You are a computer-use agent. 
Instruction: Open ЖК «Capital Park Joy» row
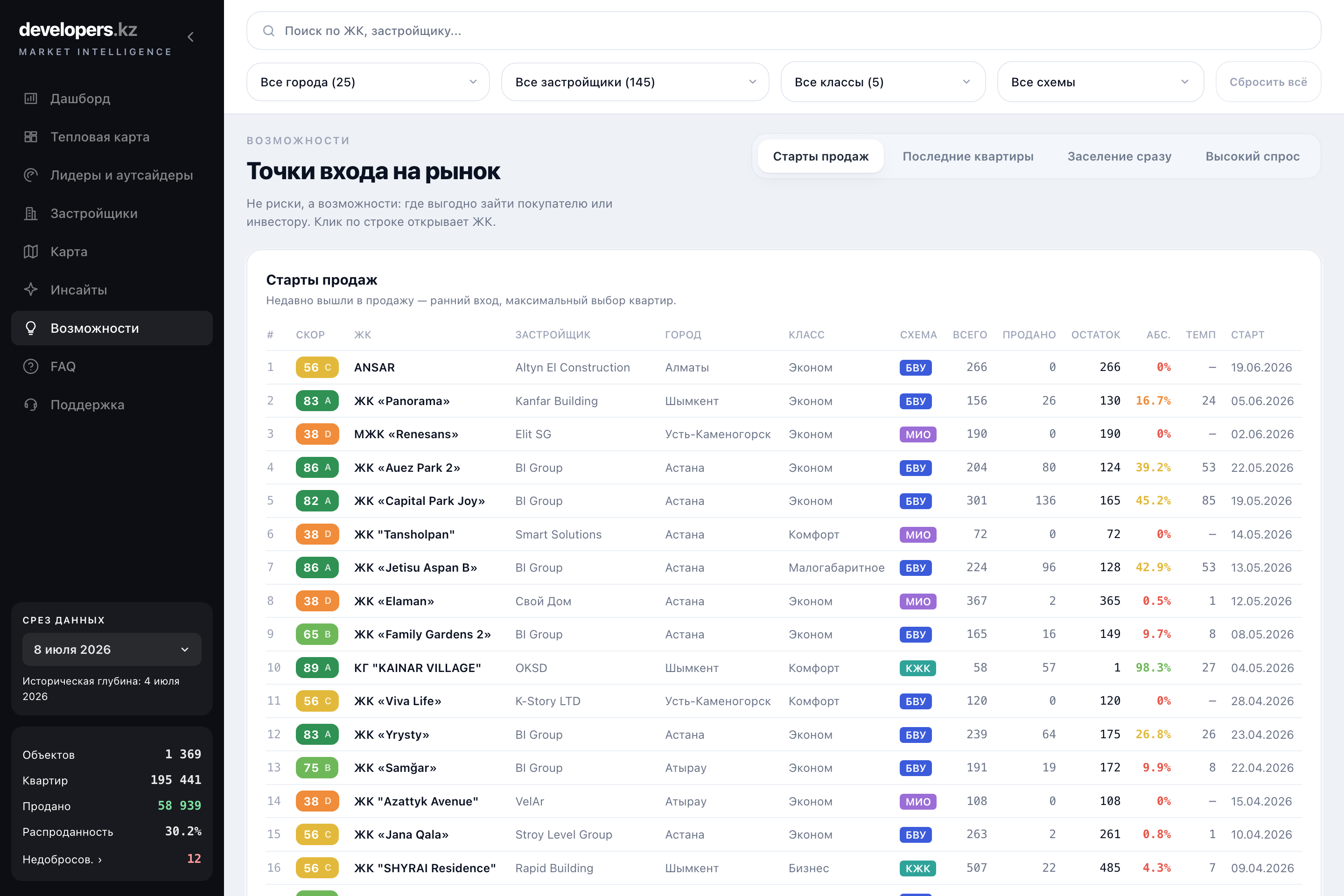click(x=784, y=501)
